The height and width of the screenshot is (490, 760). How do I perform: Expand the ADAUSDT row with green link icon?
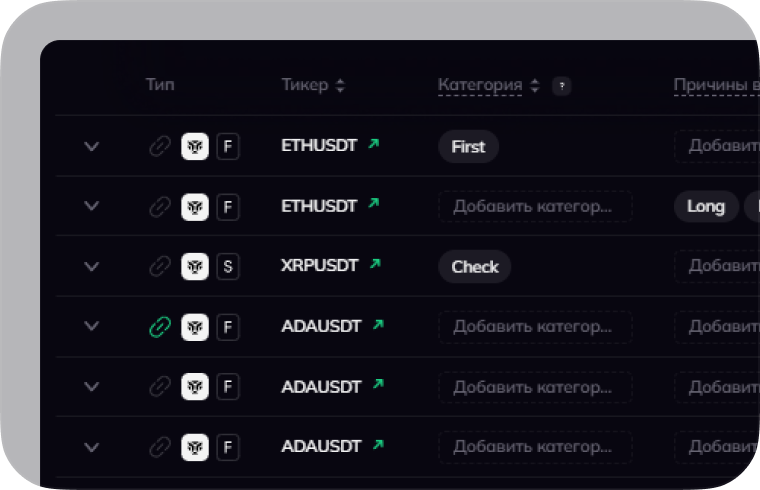(92, 326)
